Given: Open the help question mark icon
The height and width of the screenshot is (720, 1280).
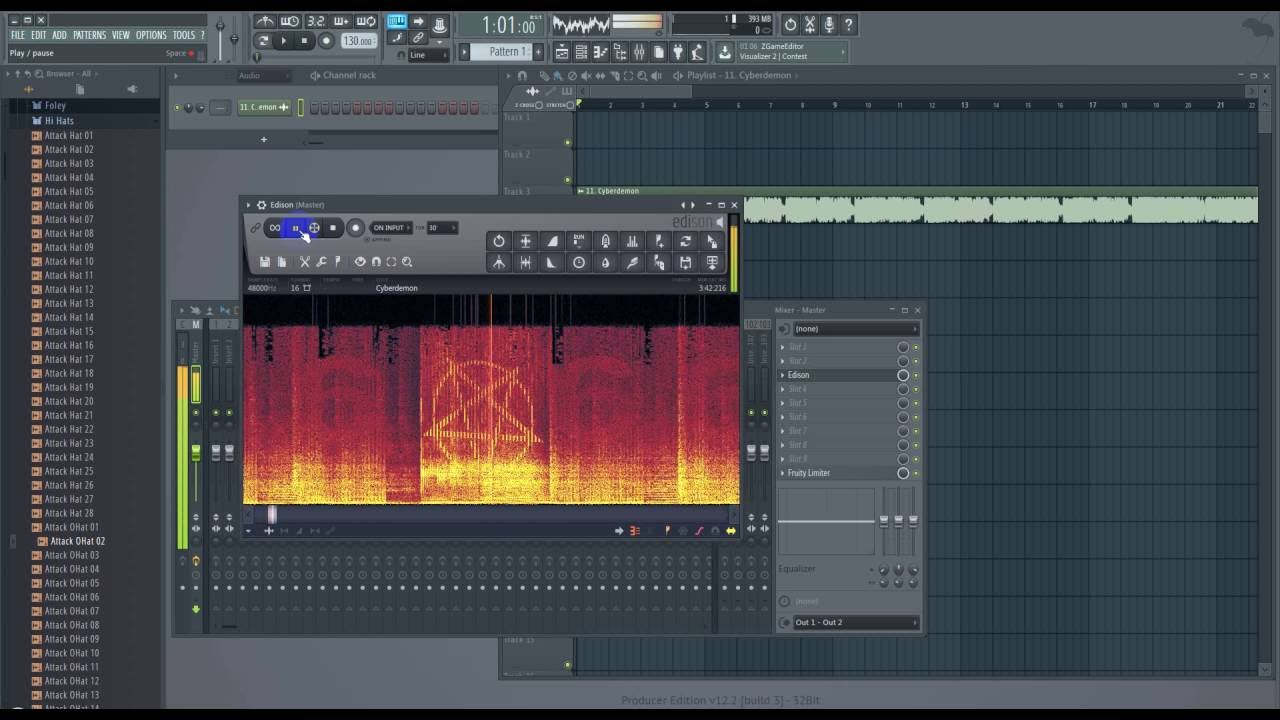Looking at the screenshot, I should [849, 24].
